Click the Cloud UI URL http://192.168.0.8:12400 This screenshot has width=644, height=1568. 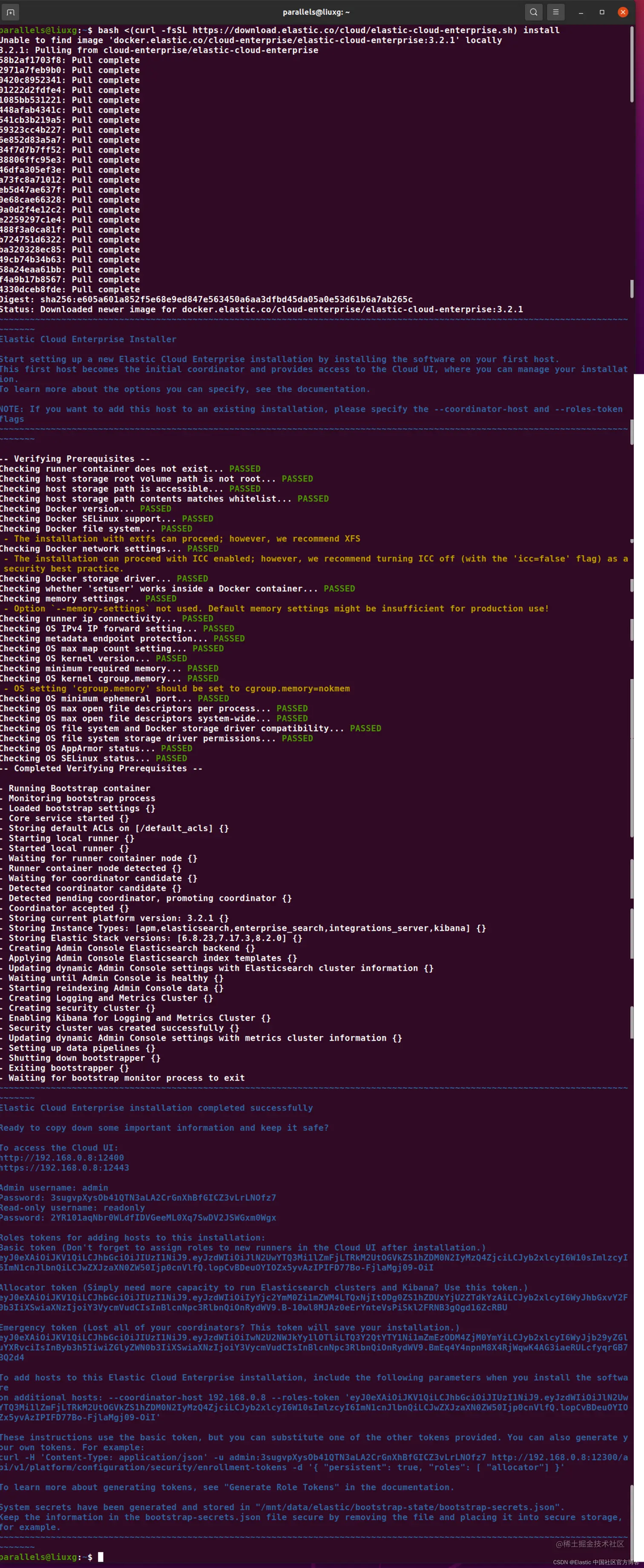(x=62, y=1158)
